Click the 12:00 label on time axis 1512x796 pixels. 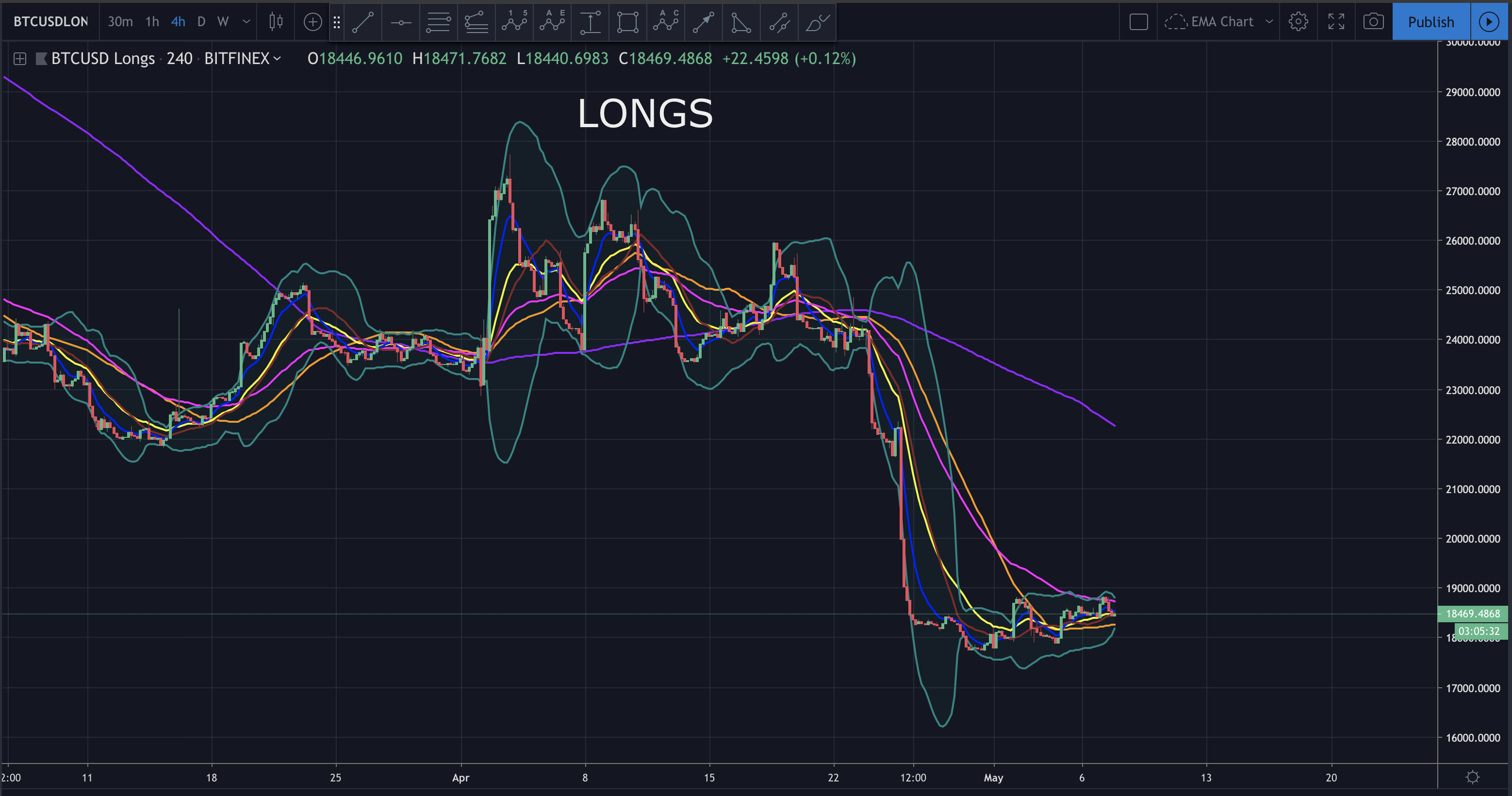click(913, 777)
